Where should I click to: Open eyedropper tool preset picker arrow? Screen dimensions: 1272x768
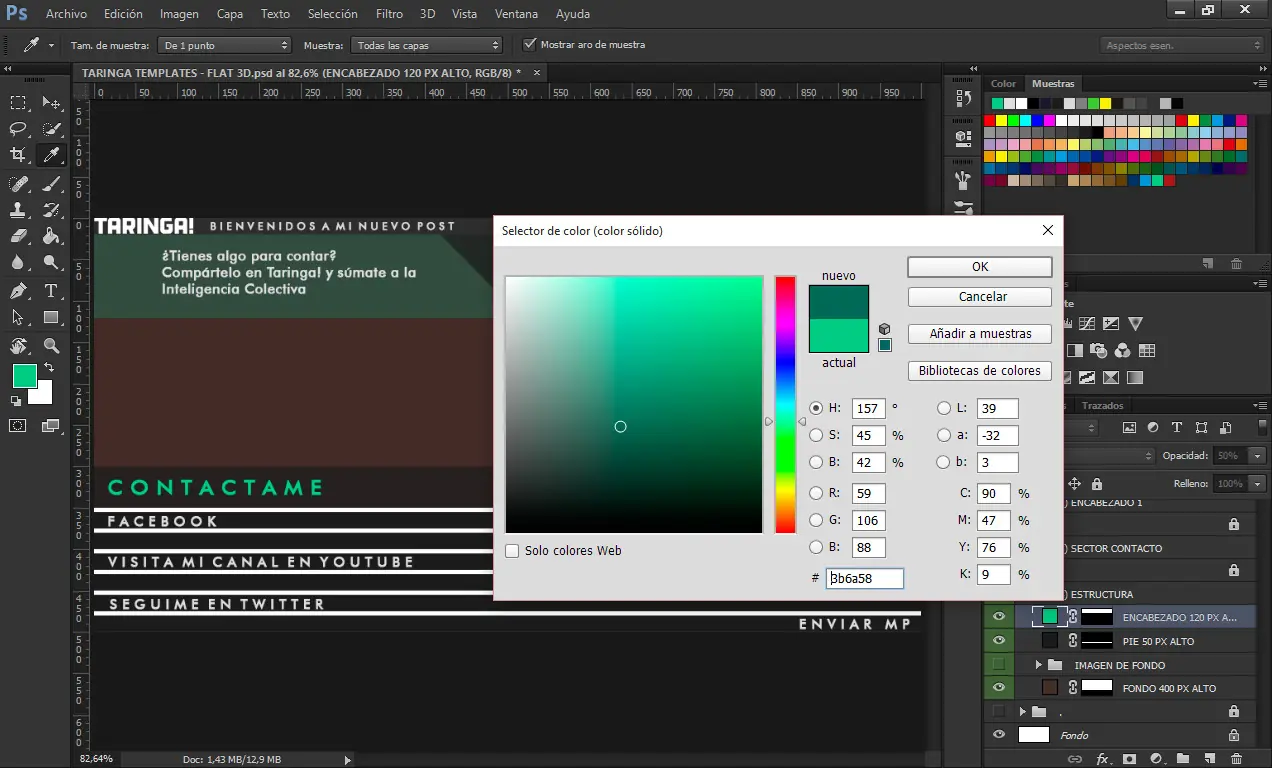click(x=50, y=45)
